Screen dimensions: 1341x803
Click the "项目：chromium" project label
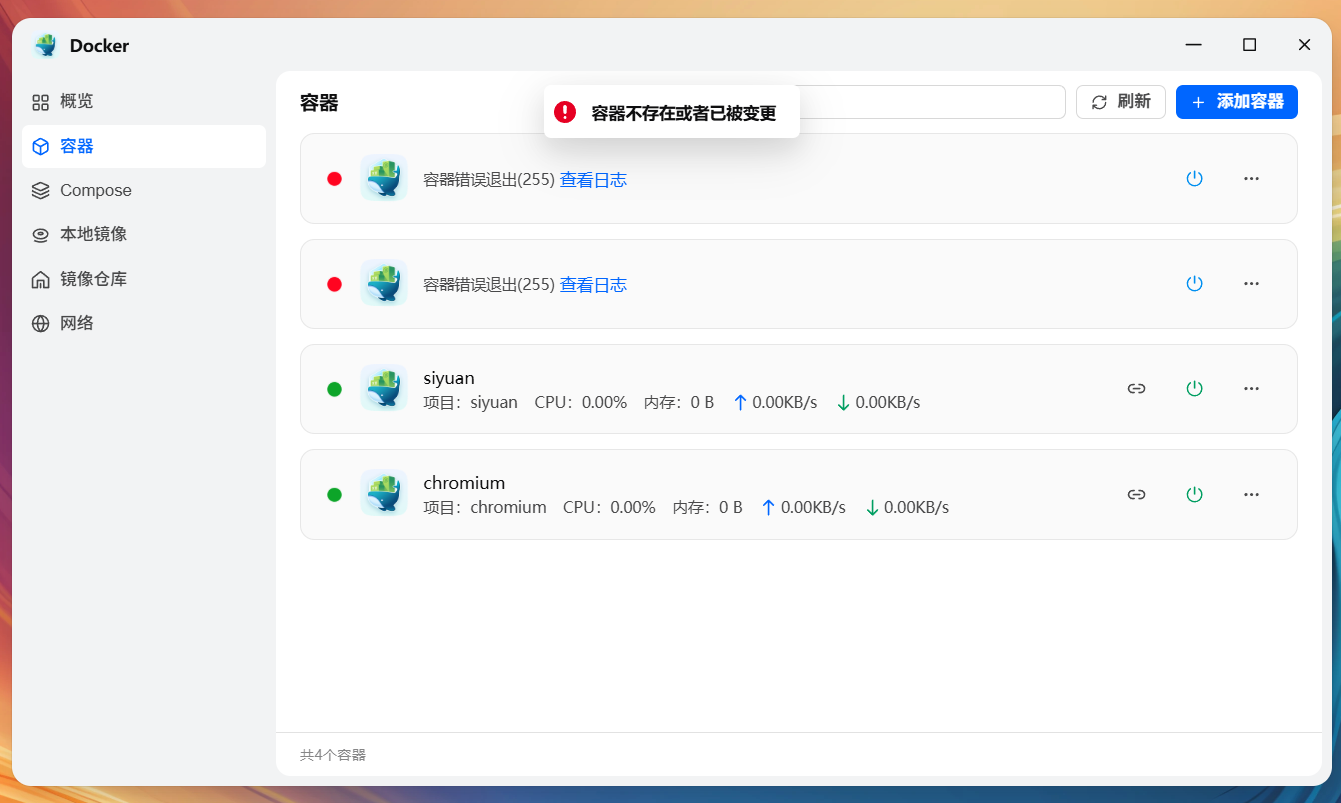485,507
